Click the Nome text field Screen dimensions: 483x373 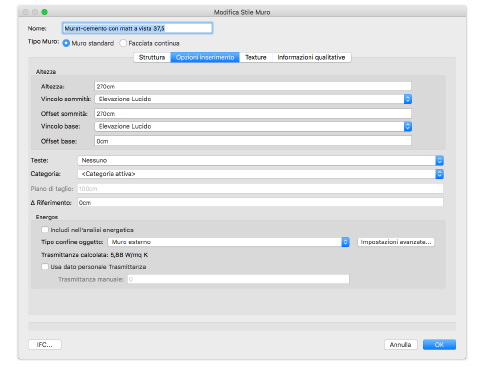137,28
